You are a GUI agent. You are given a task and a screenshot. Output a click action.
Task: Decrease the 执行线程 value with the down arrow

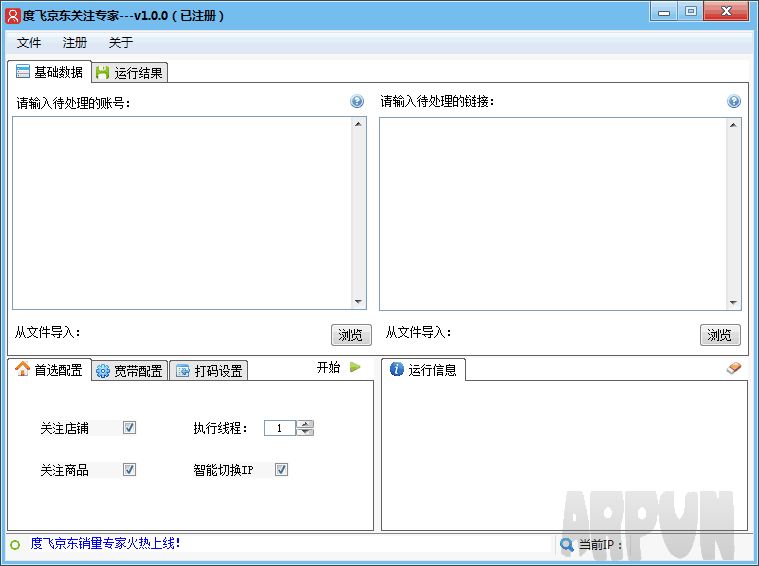pos(305,432)
